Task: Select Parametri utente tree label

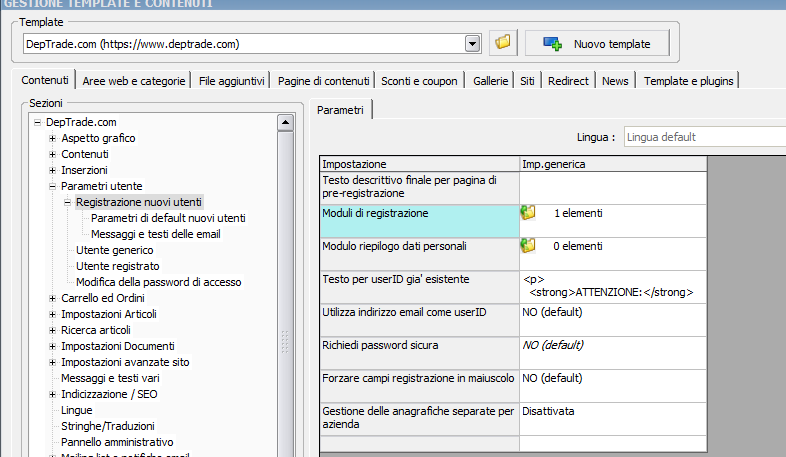Action: click(x=102, y=186)
